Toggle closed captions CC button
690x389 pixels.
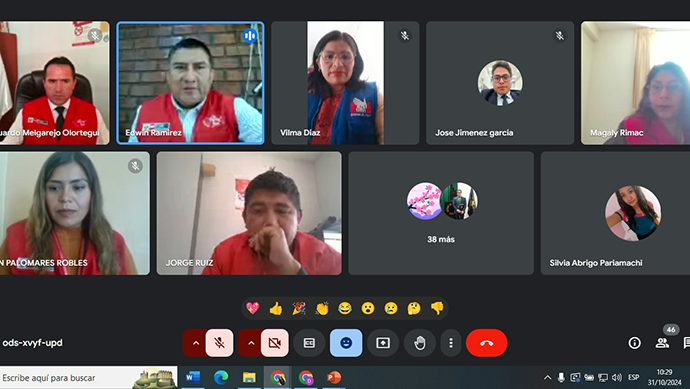tap(309, 343)
